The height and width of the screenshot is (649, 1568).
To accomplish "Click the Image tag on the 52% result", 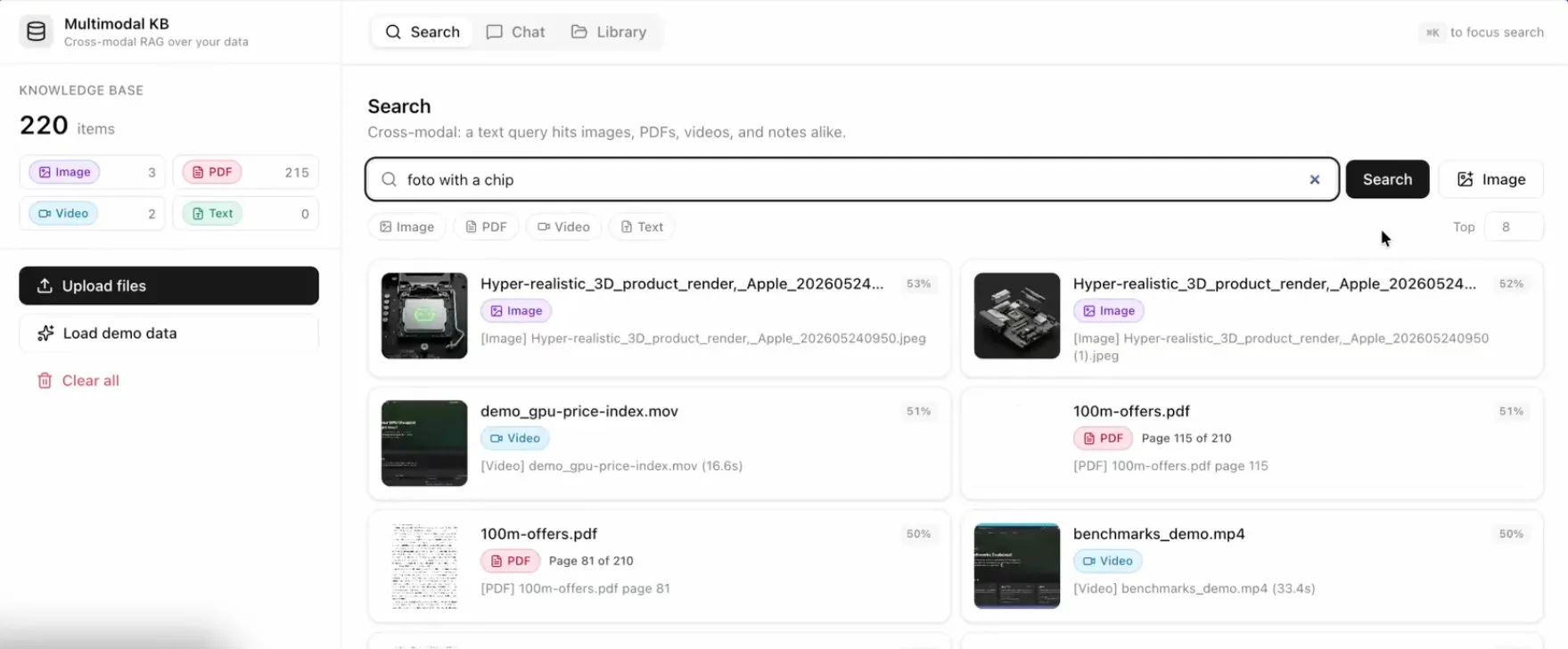I will tap(1108, 310).
